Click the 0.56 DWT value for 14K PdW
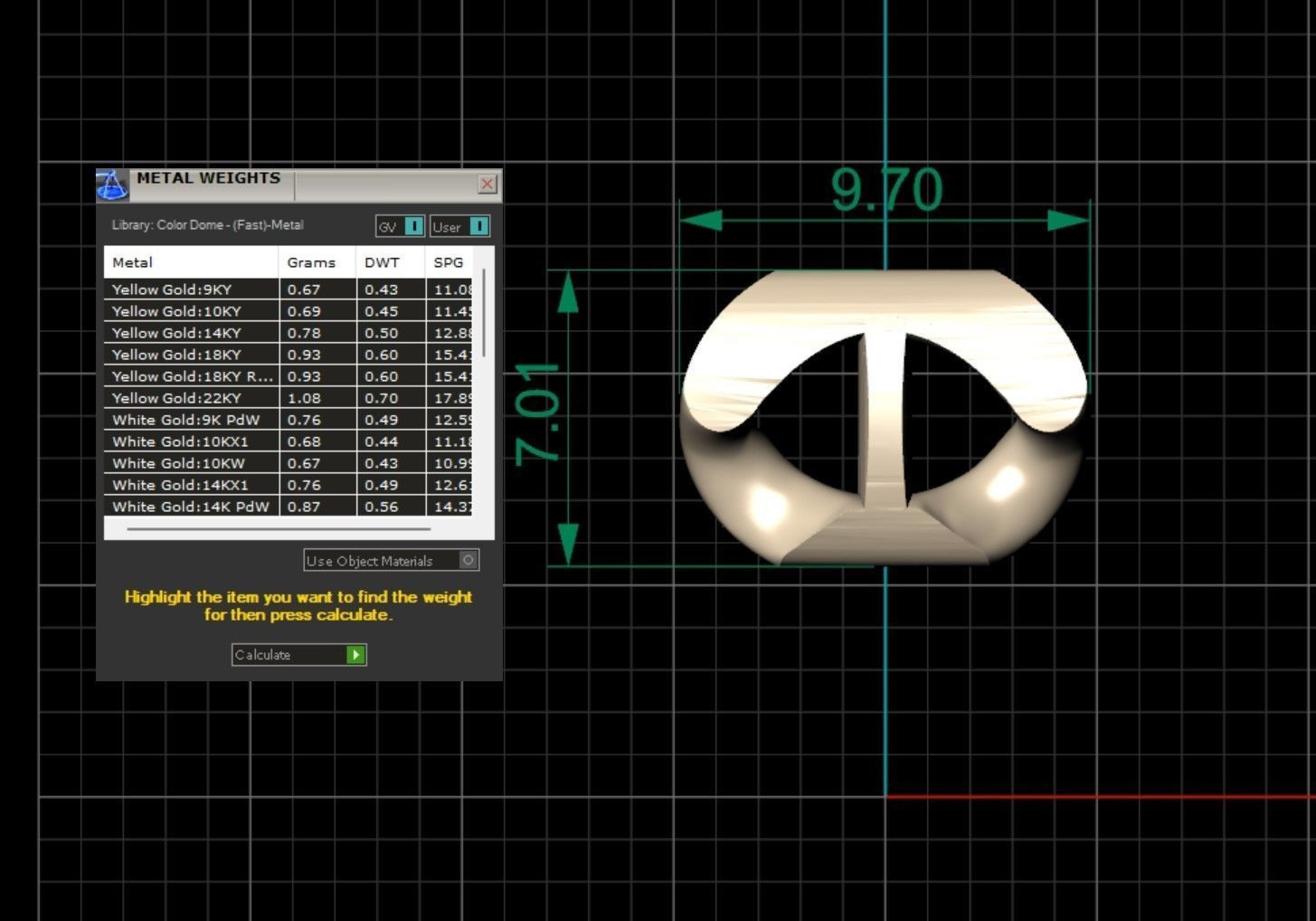 381,507
